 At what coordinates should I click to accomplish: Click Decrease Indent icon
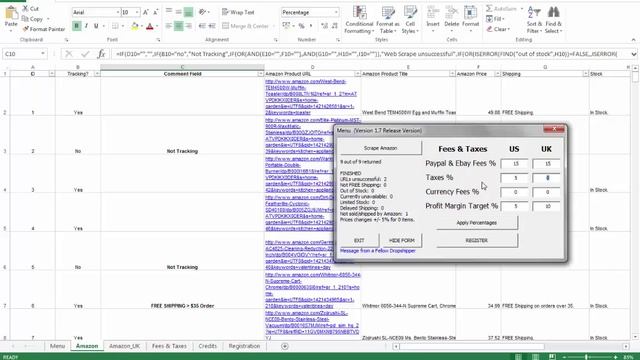[x=202, y=26]
